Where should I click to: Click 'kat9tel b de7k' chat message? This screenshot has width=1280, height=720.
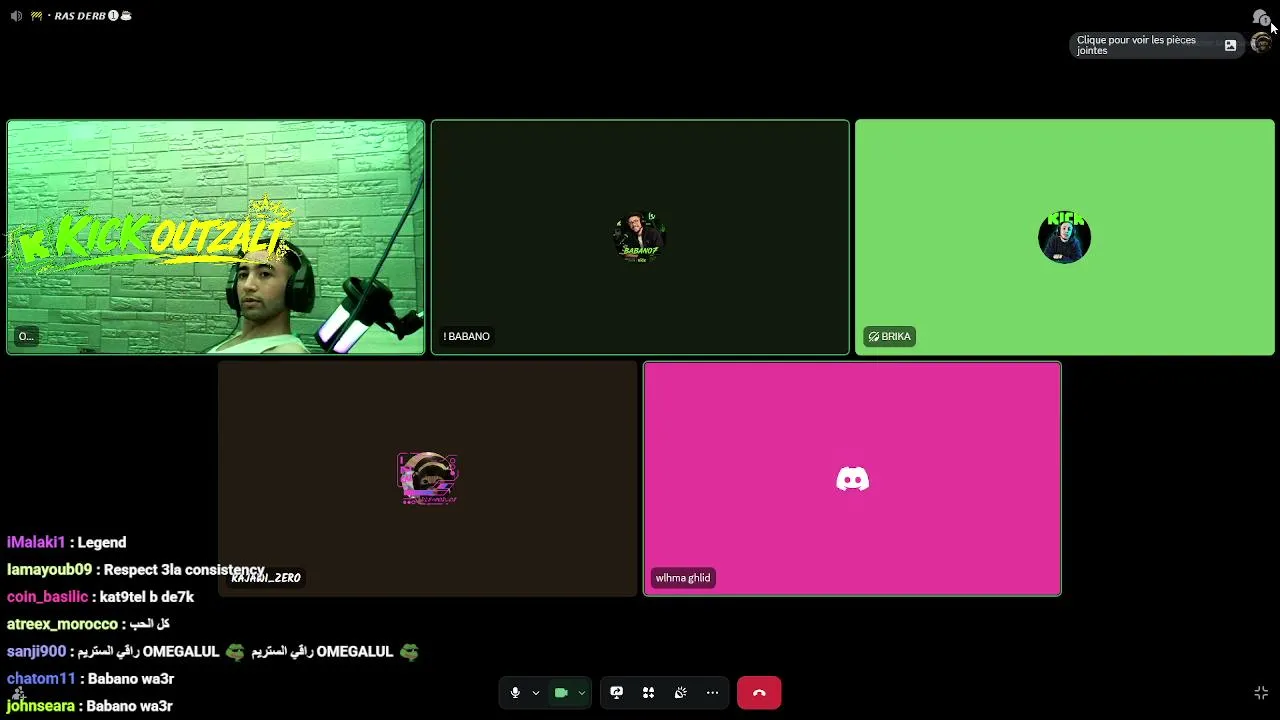pos(147,596)
